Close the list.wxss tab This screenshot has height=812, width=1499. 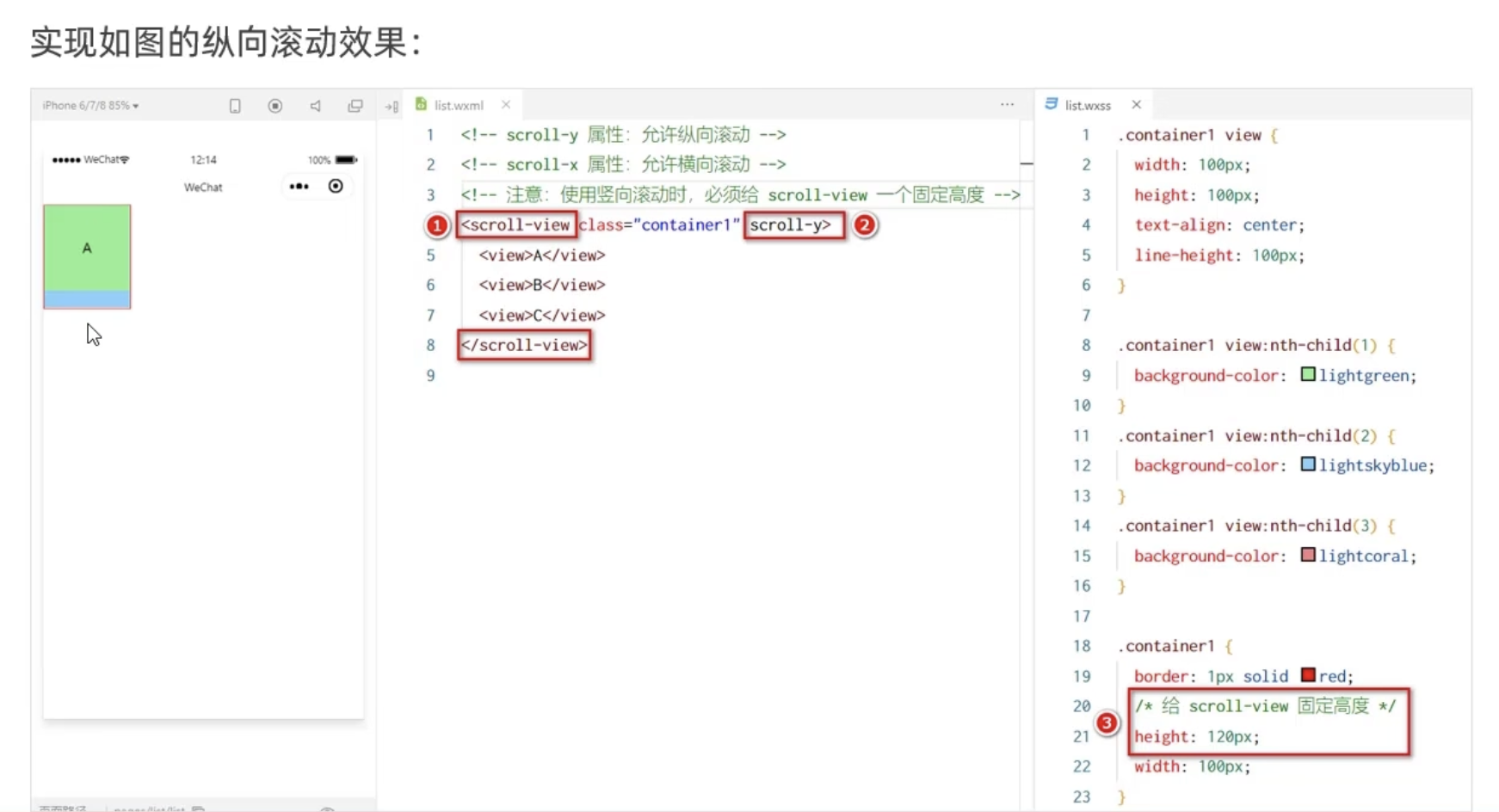(x=1137, y=105)
